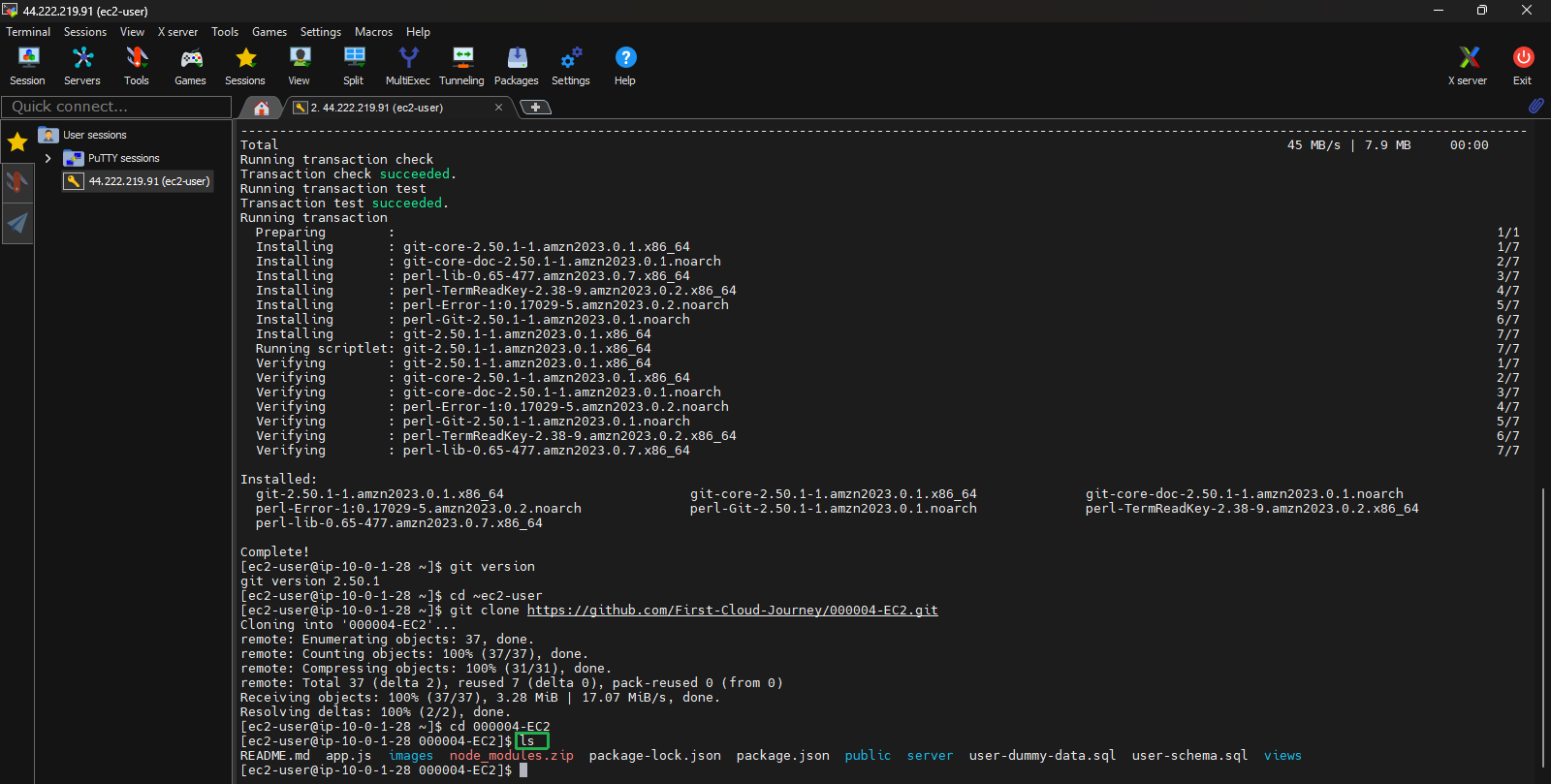This screenshot has width=1551, height=784.
Task: Select the Tools sidebar tab icon
Action: pyautogui.click(x=17, y=181)
